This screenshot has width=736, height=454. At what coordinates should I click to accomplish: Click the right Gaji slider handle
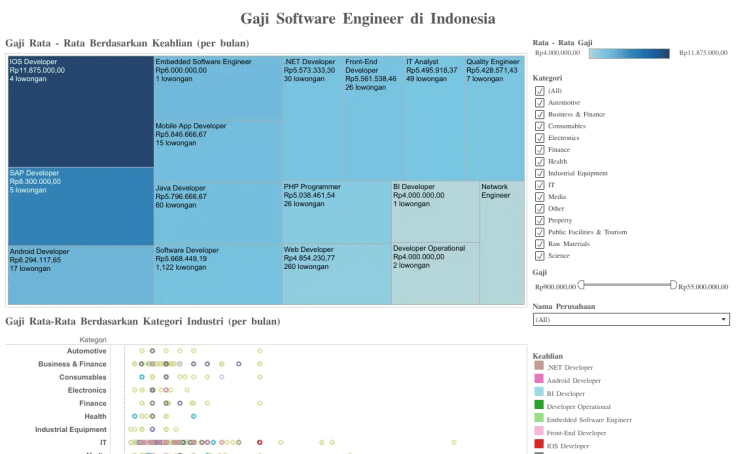point(673,285)
